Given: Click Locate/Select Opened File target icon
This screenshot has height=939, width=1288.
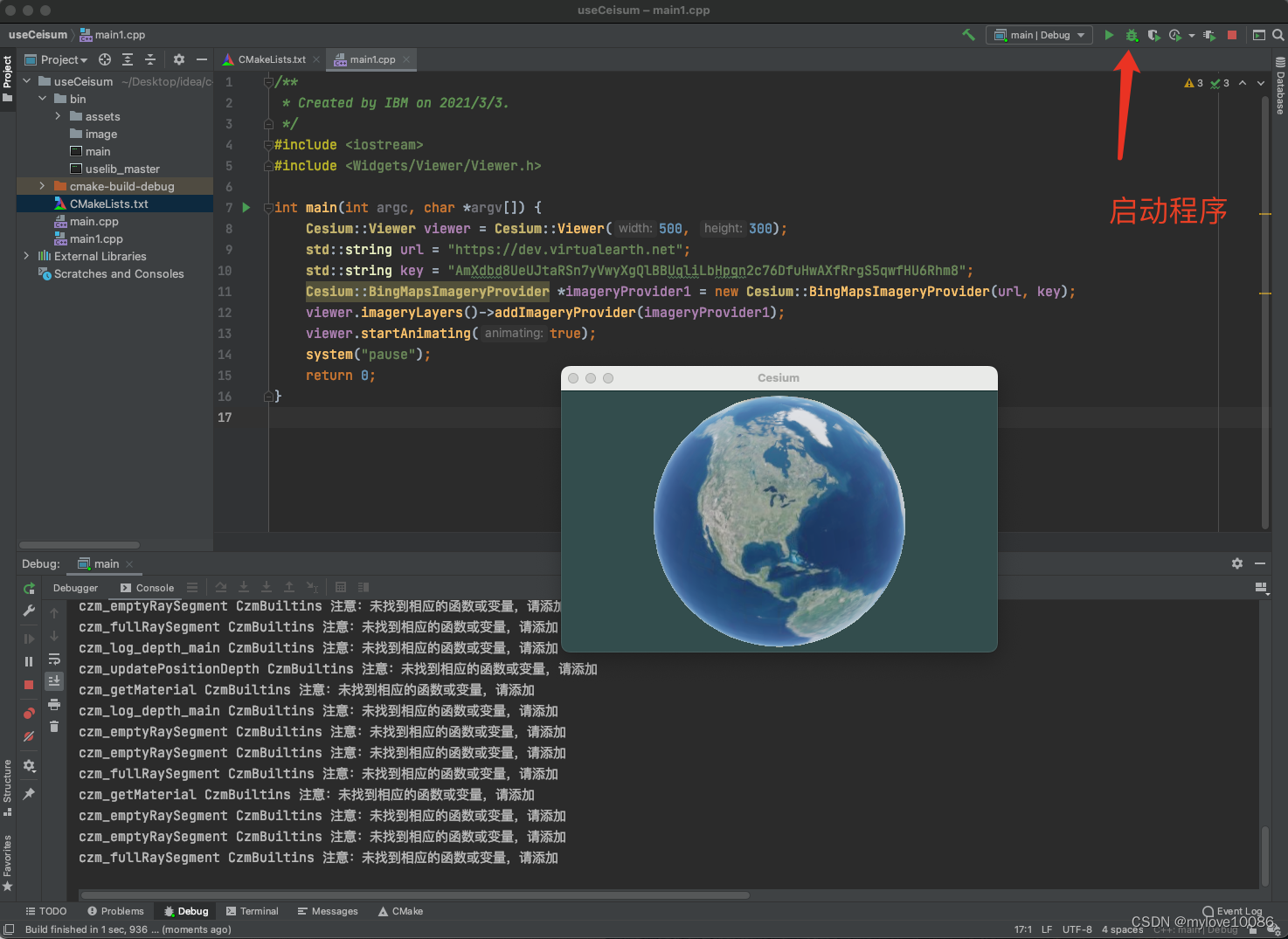Looking at the screenshot, I should click(x=105, y=59).
